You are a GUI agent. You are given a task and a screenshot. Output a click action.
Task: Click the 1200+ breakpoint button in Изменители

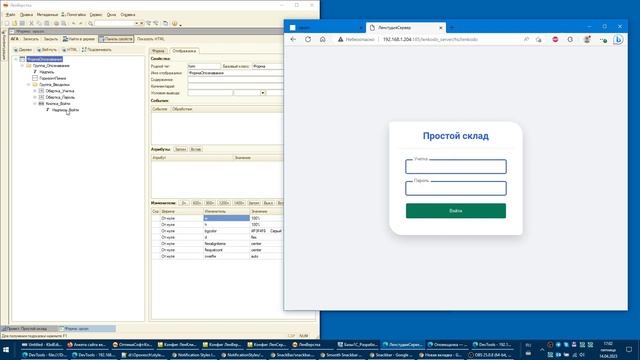[x=224, y=203]
